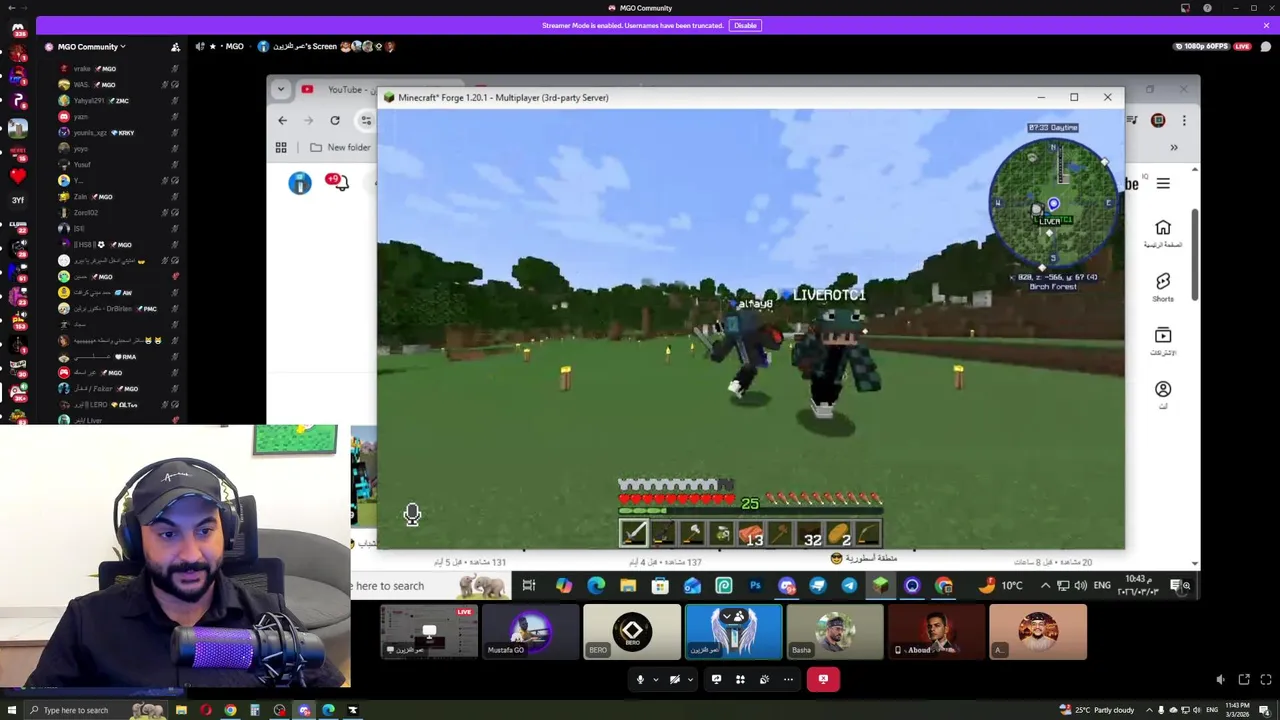
Task: Select the Basha participant tile
Action: click(x=834, y=632)
